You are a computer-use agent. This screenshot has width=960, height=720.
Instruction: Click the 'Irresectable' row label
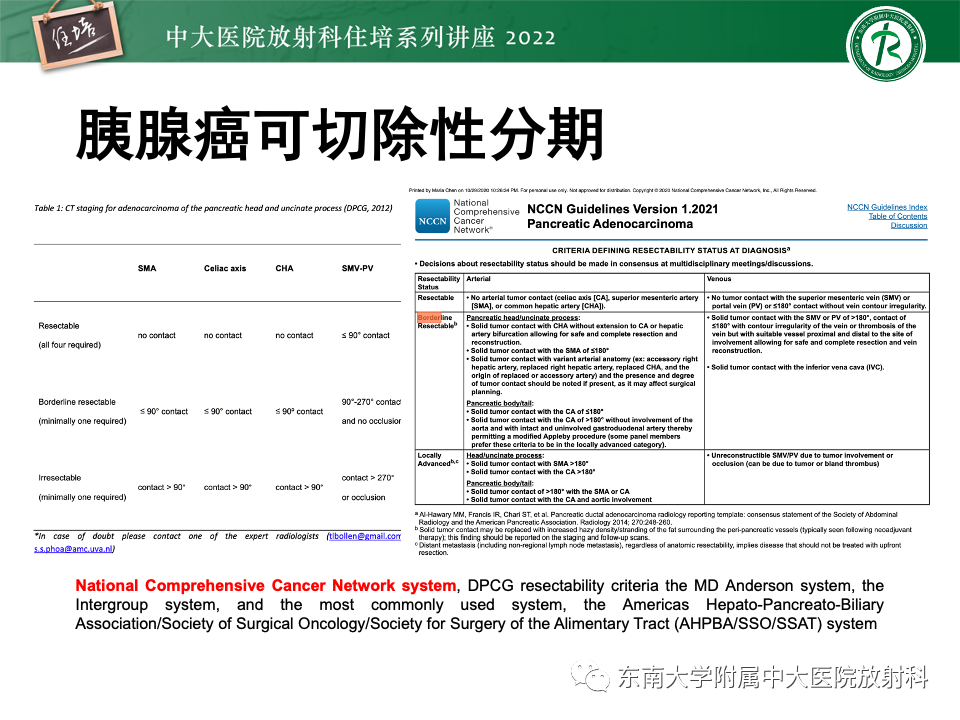click(x=59, y=478)
